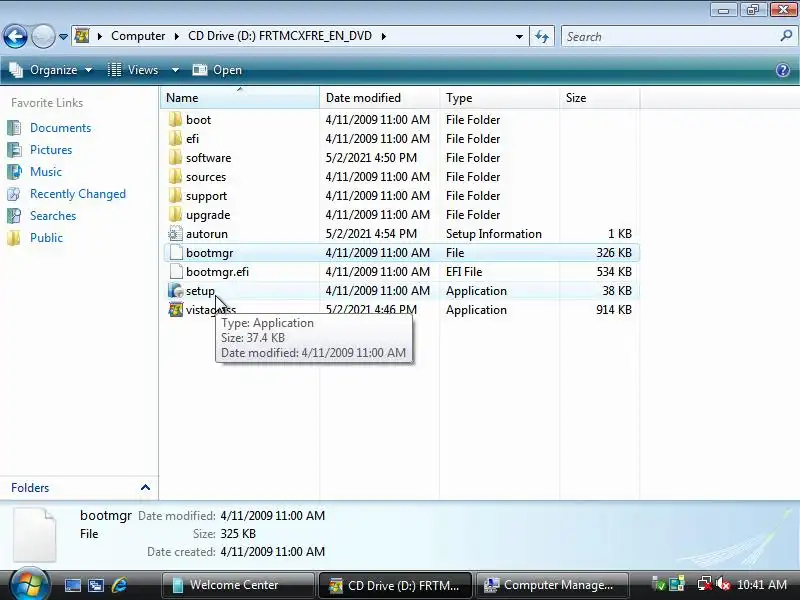Click the network tray icon with red X
The image size is (800, 600).
705,584
